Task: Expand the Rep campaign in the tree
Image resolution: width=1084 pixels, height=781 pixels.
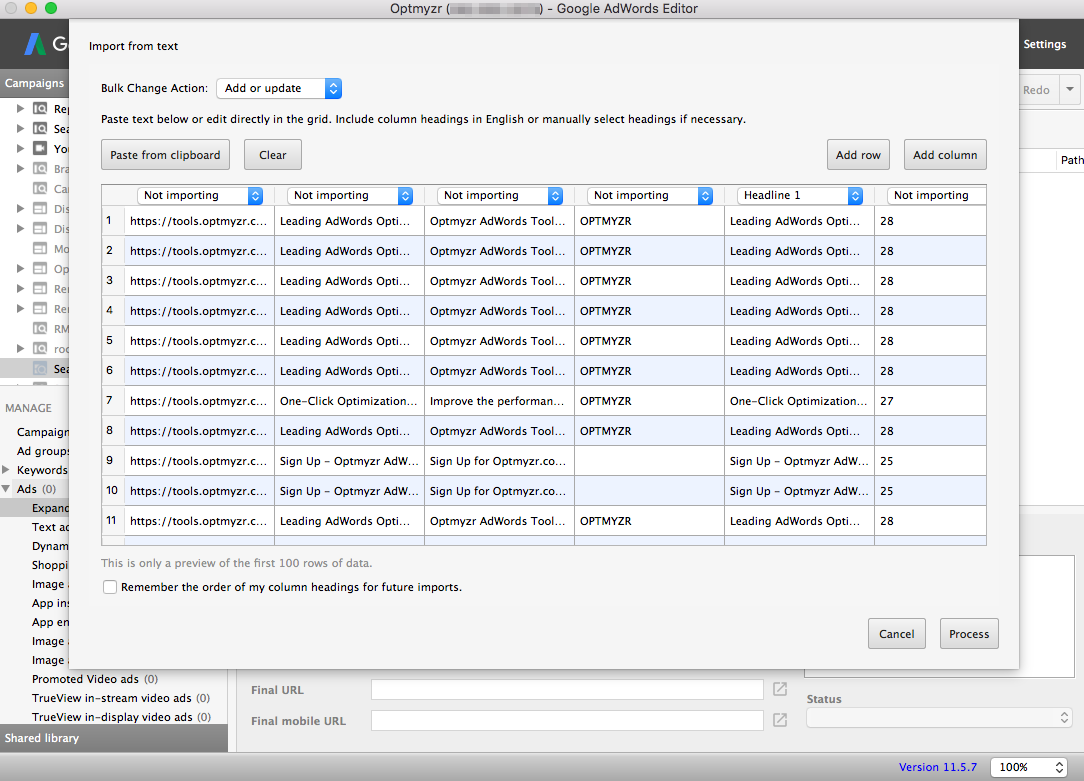Action: (x=20, y=109)
